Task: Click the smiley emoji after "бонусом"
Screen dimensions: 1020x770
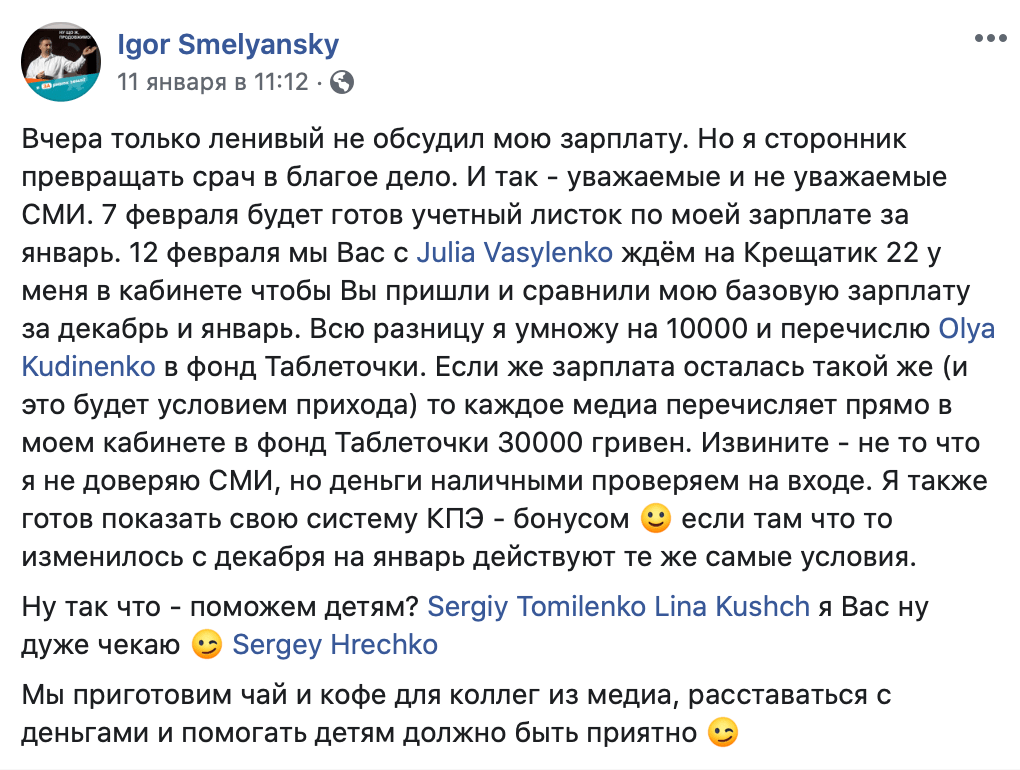Action: 652,520
